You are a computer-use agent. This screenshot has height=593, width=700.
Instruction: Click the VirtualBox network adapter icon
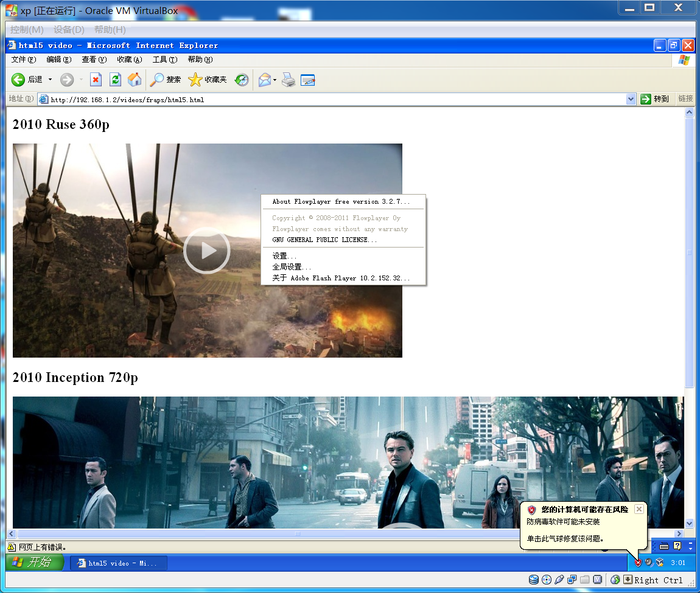572,580
